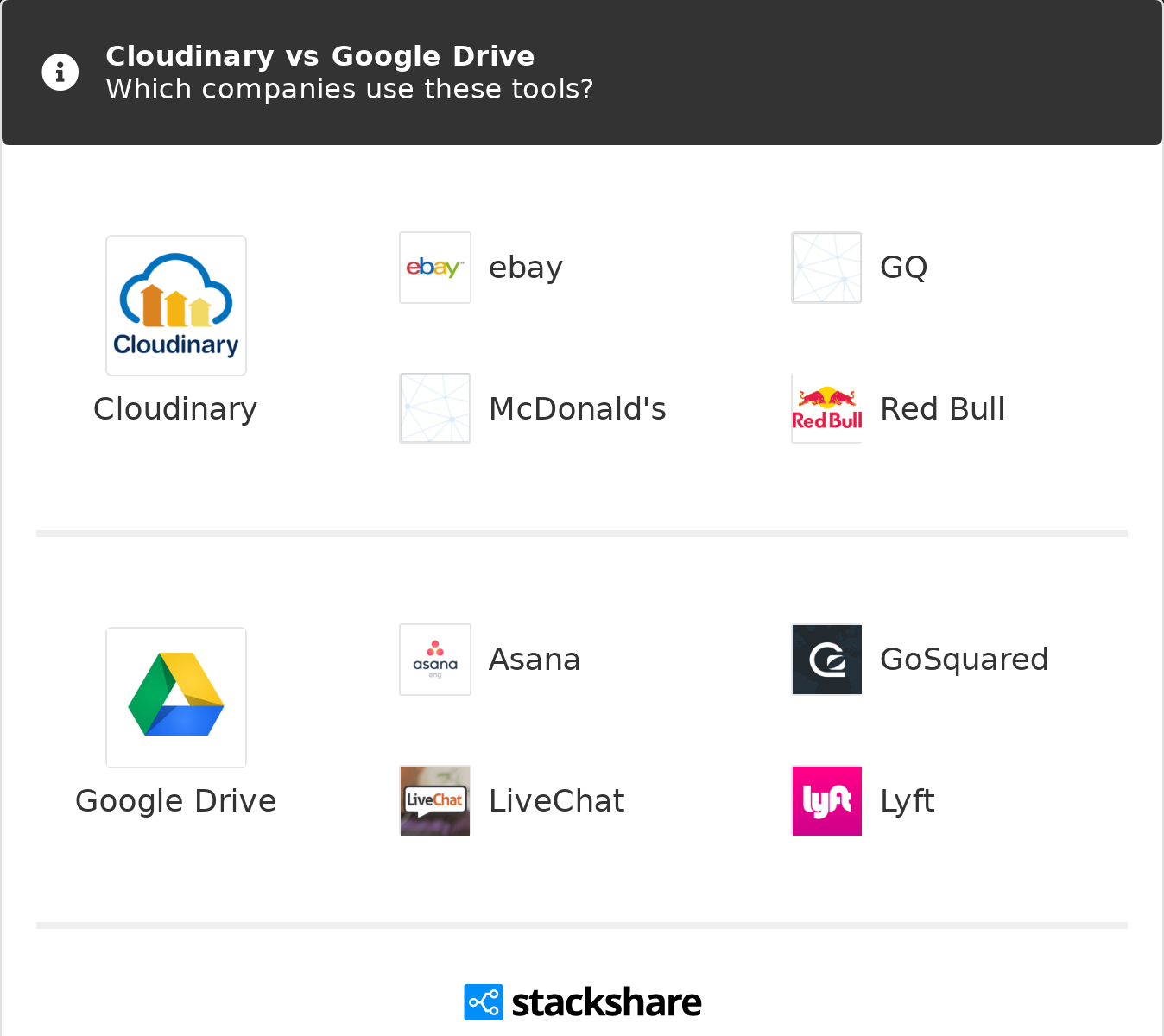Click the GoSquared logo icon
This screenshot has height=1036, width=1164.
pos(826,660)
